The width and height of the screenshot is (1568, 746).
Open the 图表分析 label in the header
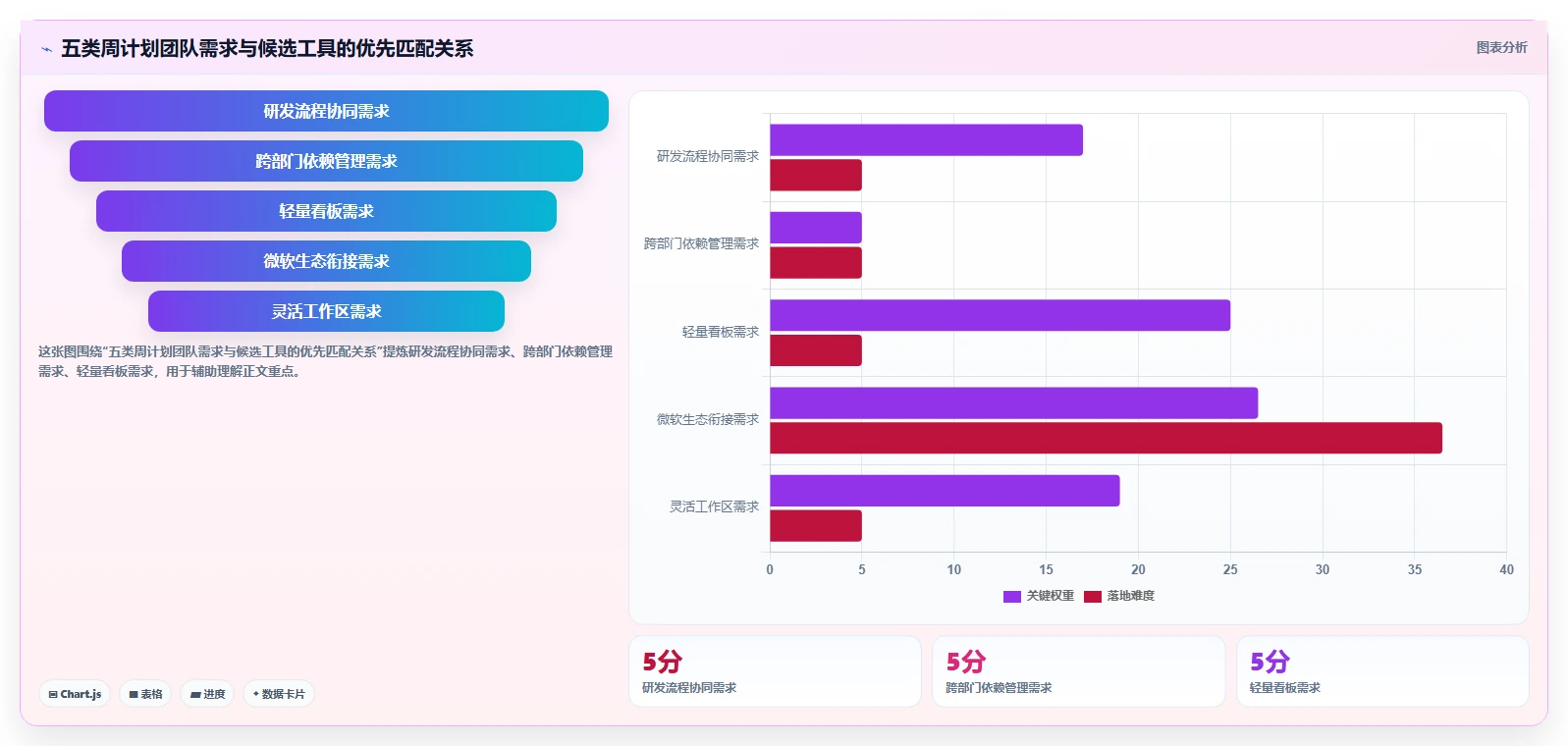click(1501, 47)
